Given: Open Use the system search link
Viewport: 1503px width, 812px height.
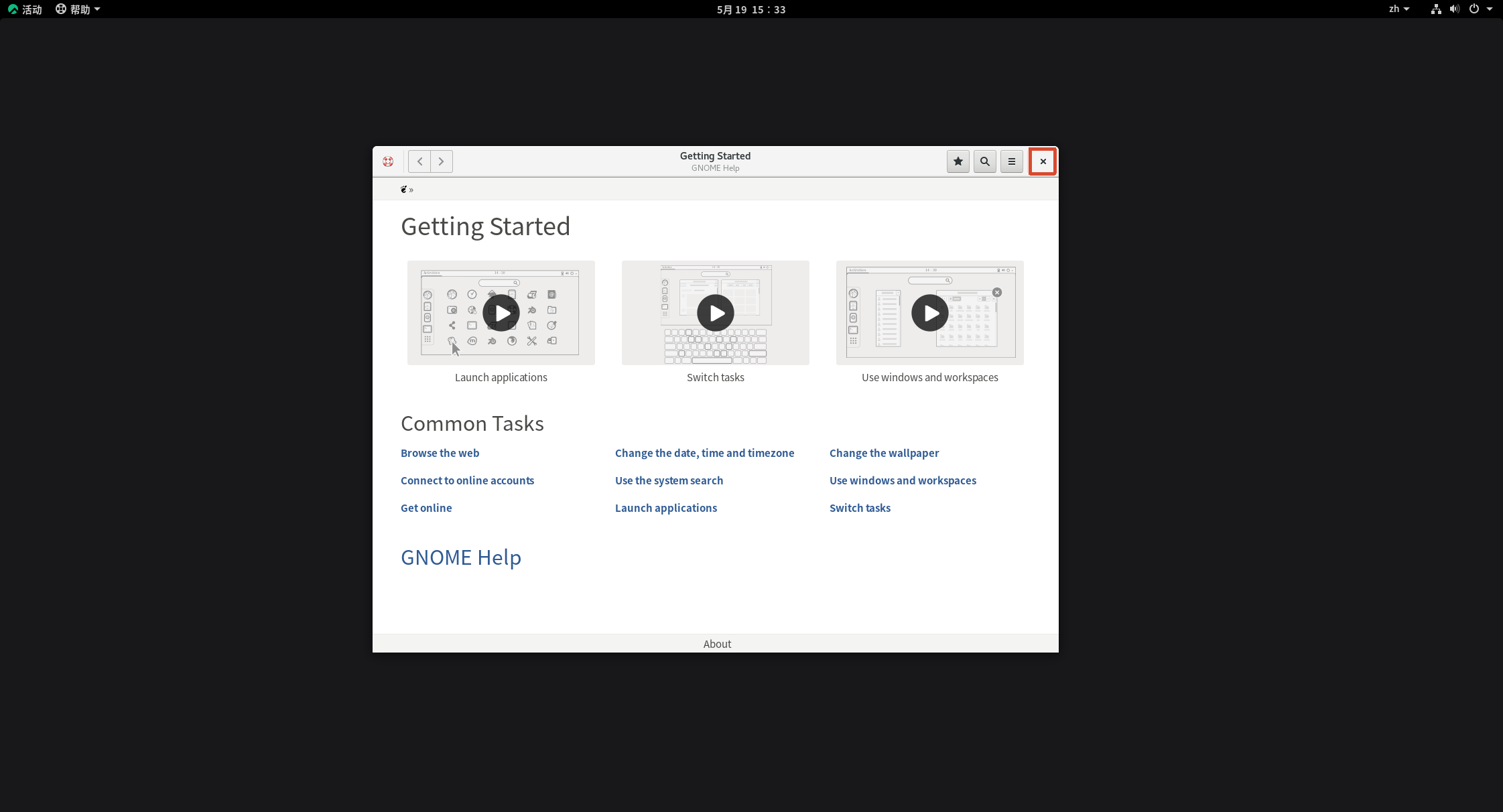Looking at the screenshot, I should click(x=669, y=481).
